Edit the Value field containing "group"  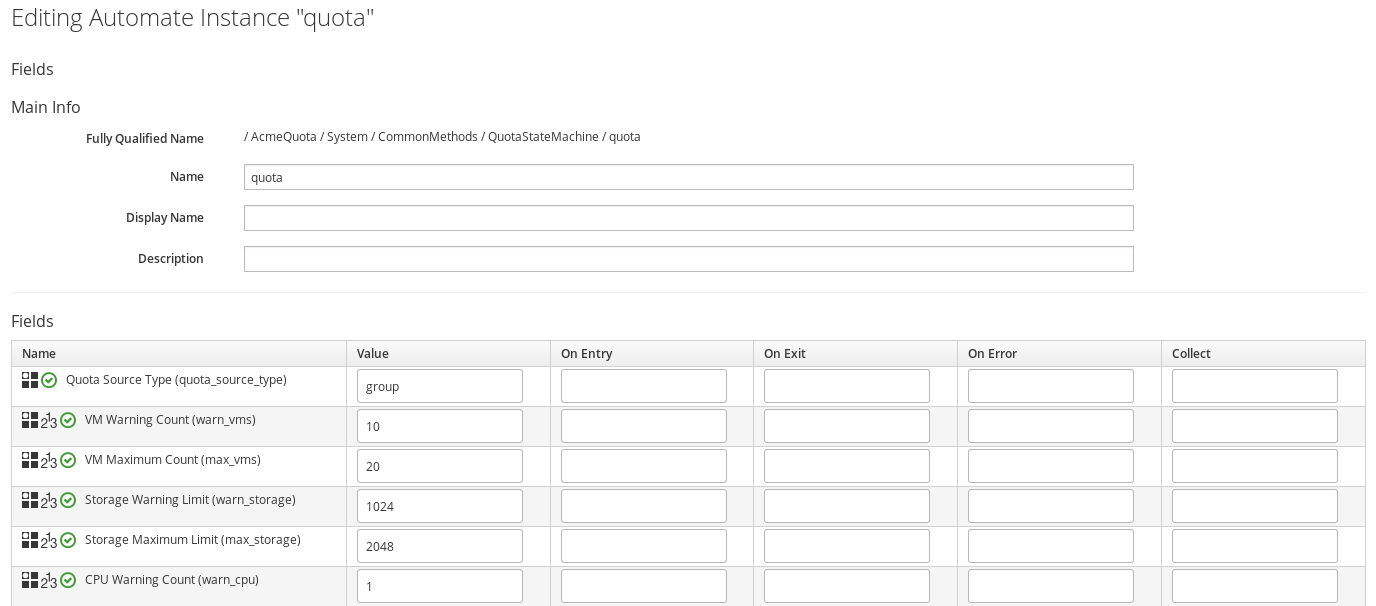pyautogui.click(x=439, y=386)
